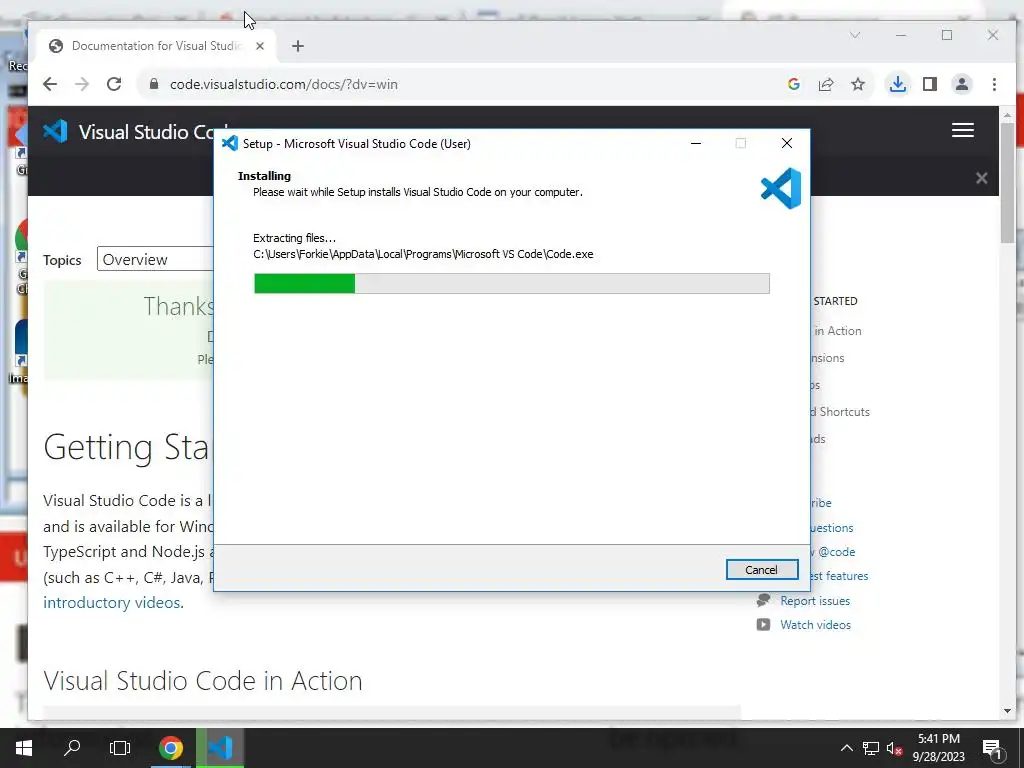The height and width of the screenshot is (768, 1024).
Task: Click the network tray icon
Action: [x=871, y=748]
